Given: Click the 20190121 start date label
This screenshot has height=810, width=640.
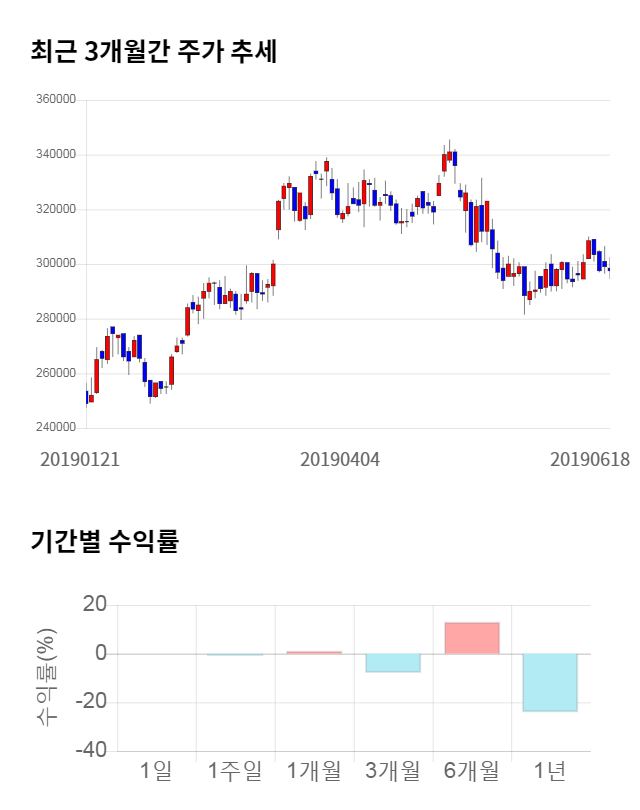Looking at the screenshot, I should [x=80, y=459].
